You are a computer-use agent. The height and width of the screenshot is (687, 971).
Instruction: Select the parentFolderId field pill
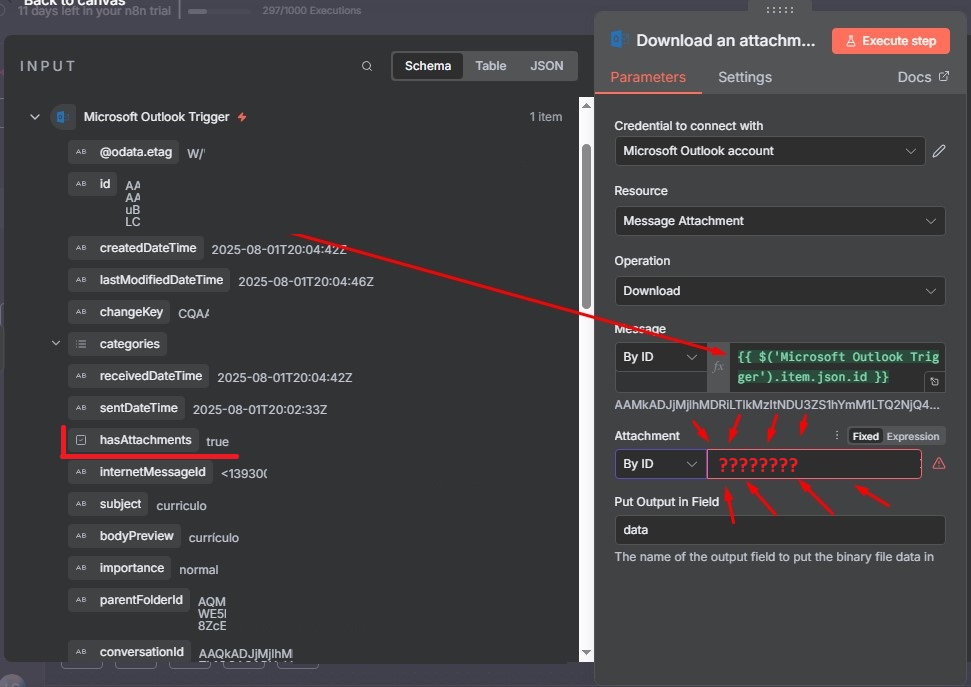click(x=129, y=600)
